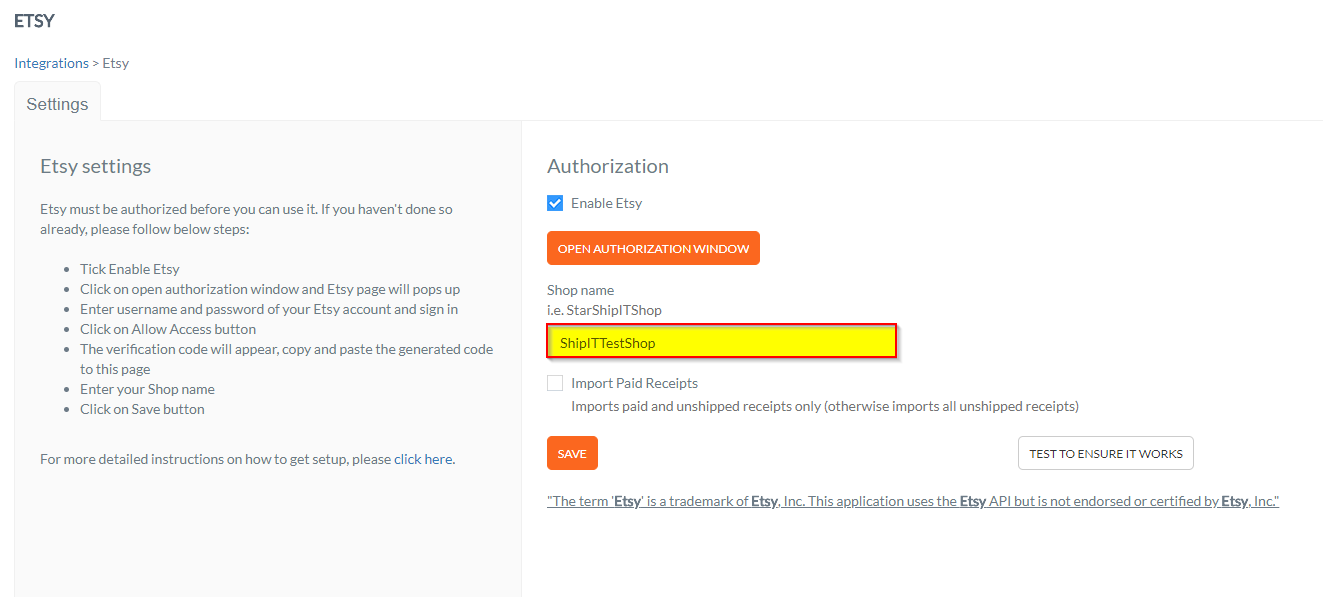Click the 'Click on Save button' step

142,409
